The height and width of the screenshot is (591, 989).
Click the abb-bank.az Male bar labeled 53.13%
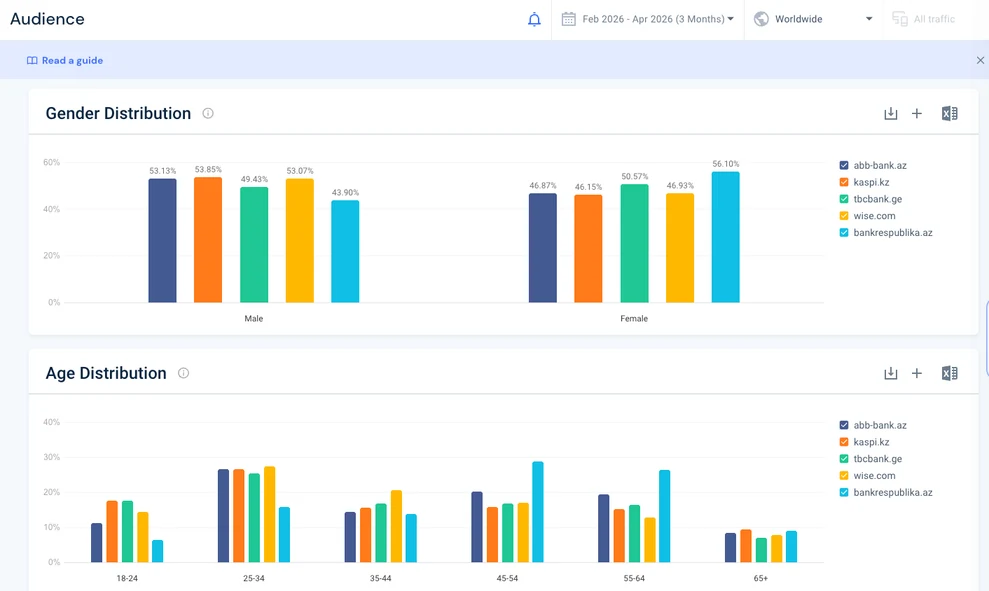click(163, 241)
